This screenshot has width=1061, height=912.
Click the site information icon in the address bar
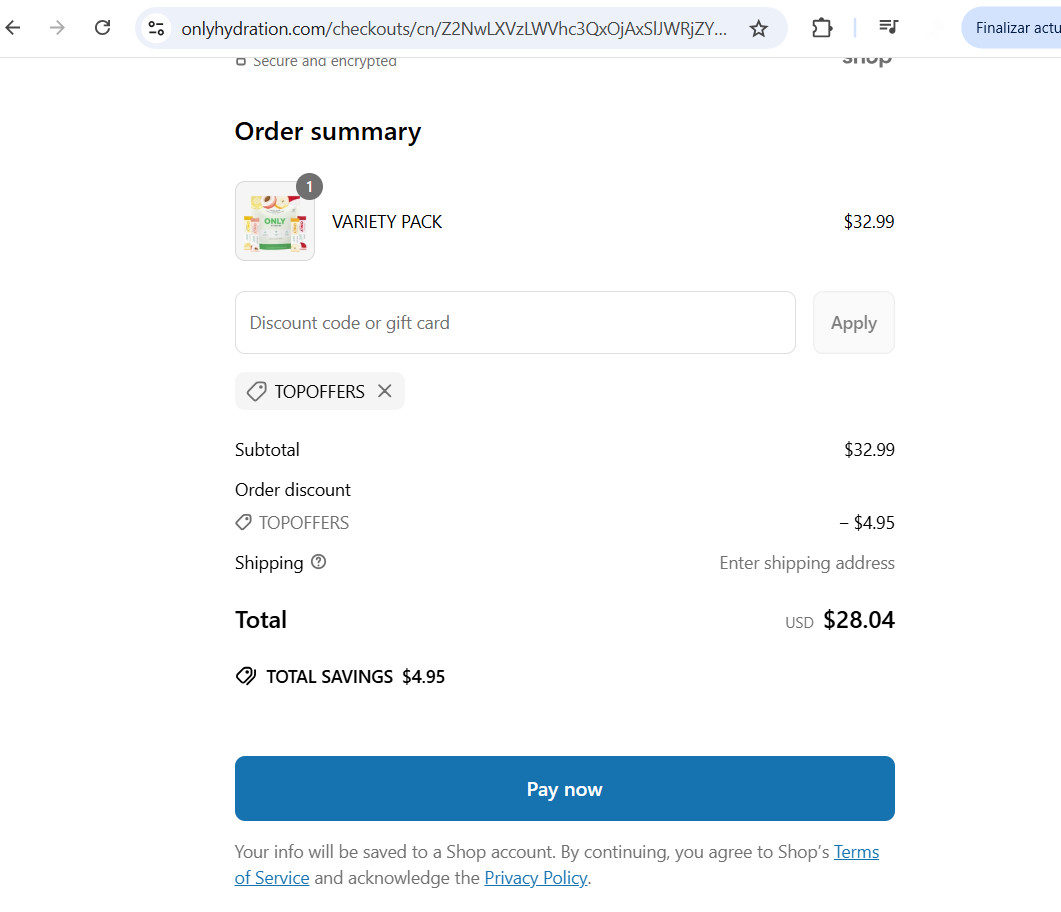[156, 28]
